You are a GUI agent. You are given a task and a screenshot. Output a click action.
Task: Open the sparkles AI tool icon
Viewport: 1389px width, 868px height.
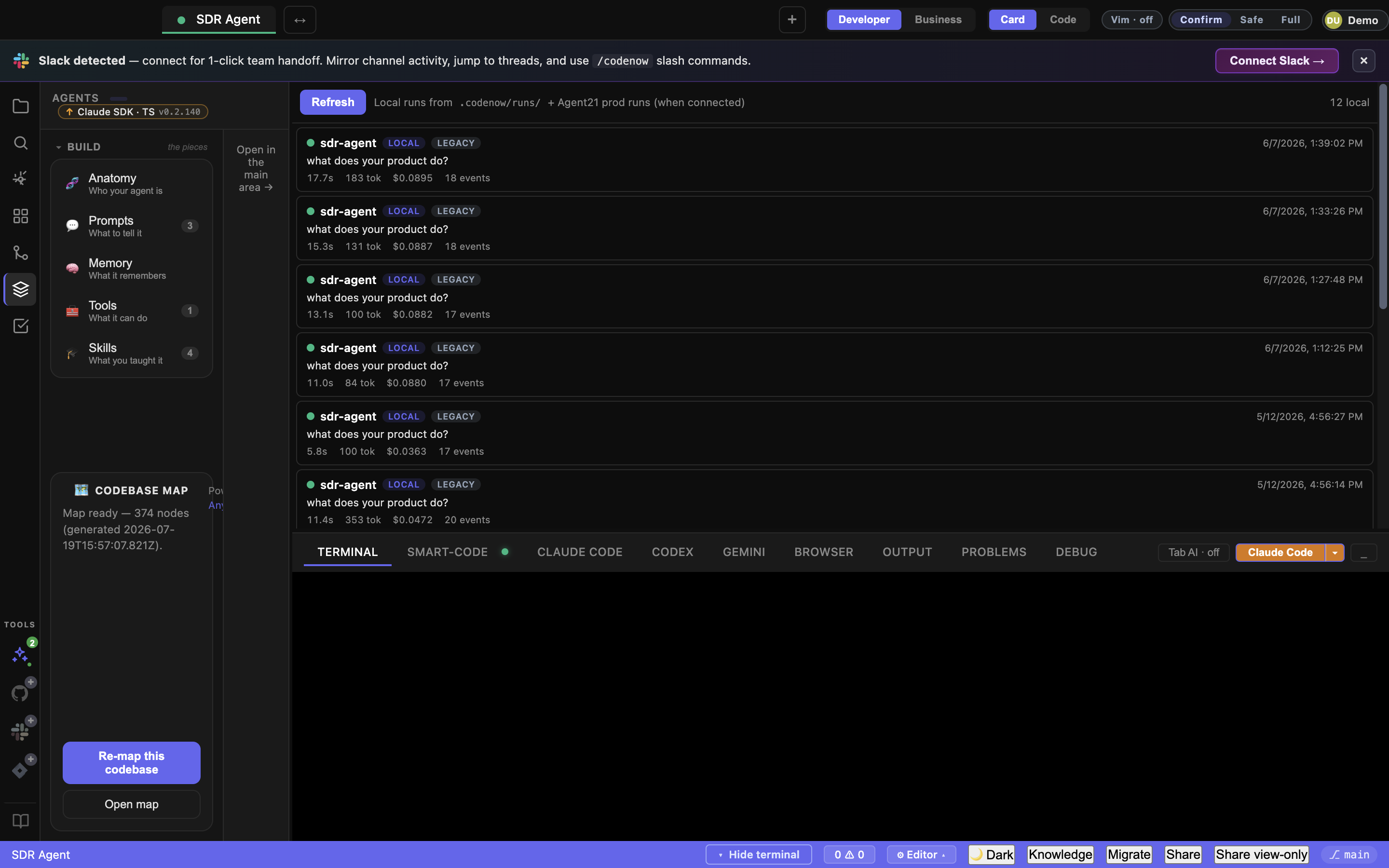click(x=21, y=654)
